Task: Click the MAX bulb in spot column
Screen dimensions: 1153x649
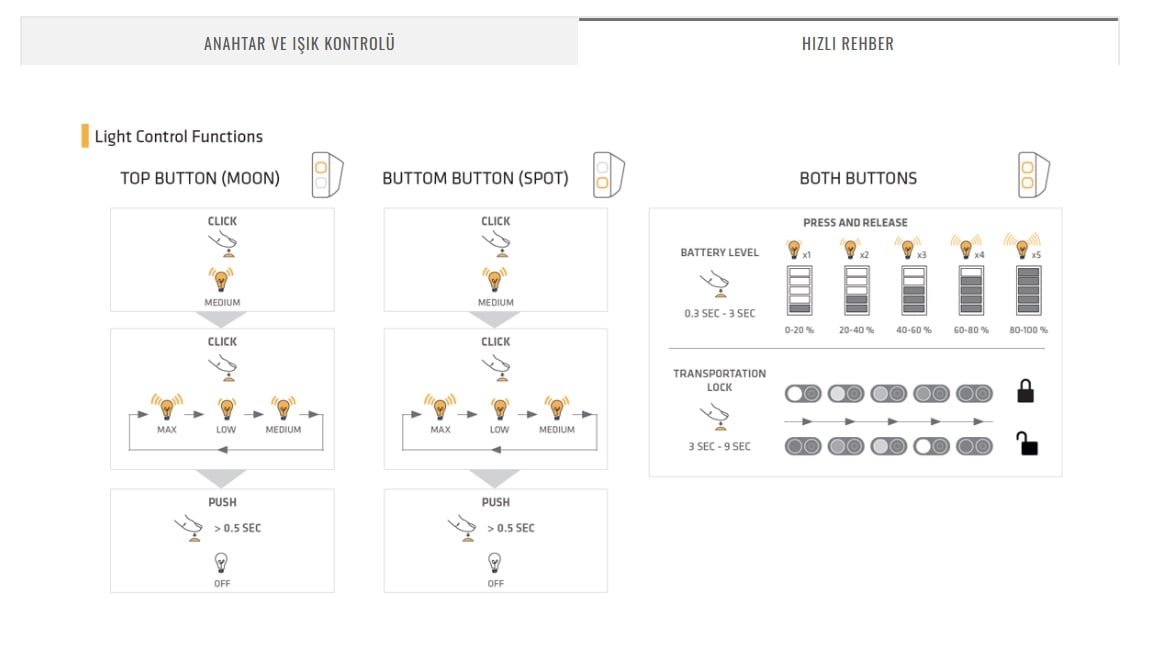Action: click(440, 406)
